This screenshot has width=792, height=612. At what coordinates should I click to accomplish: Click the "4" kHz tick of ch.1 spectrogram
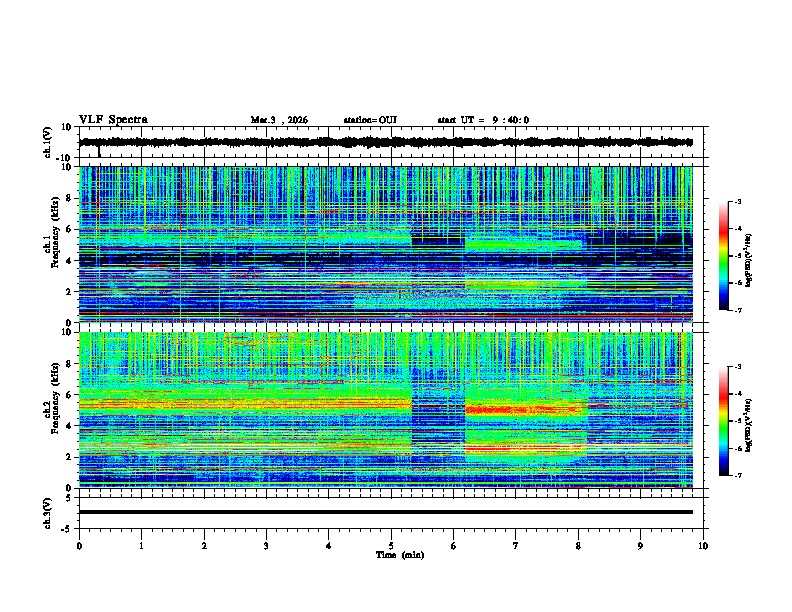click(x=69, y=261)
